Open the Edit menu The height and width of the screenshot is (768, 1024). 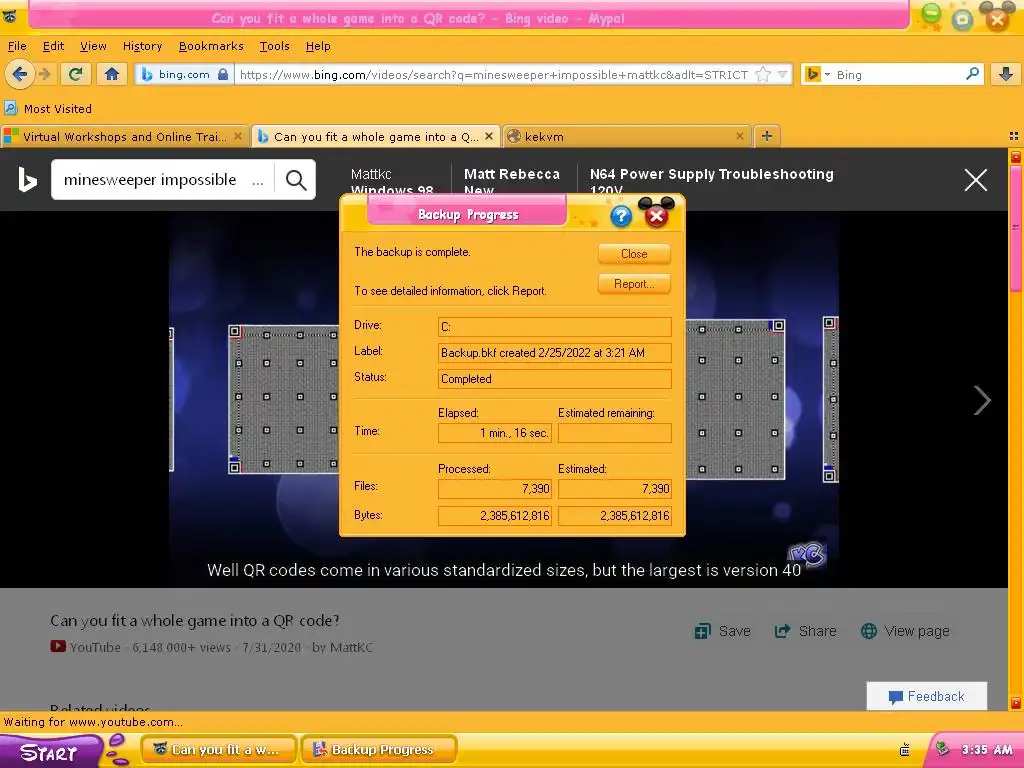click(53, 46)
